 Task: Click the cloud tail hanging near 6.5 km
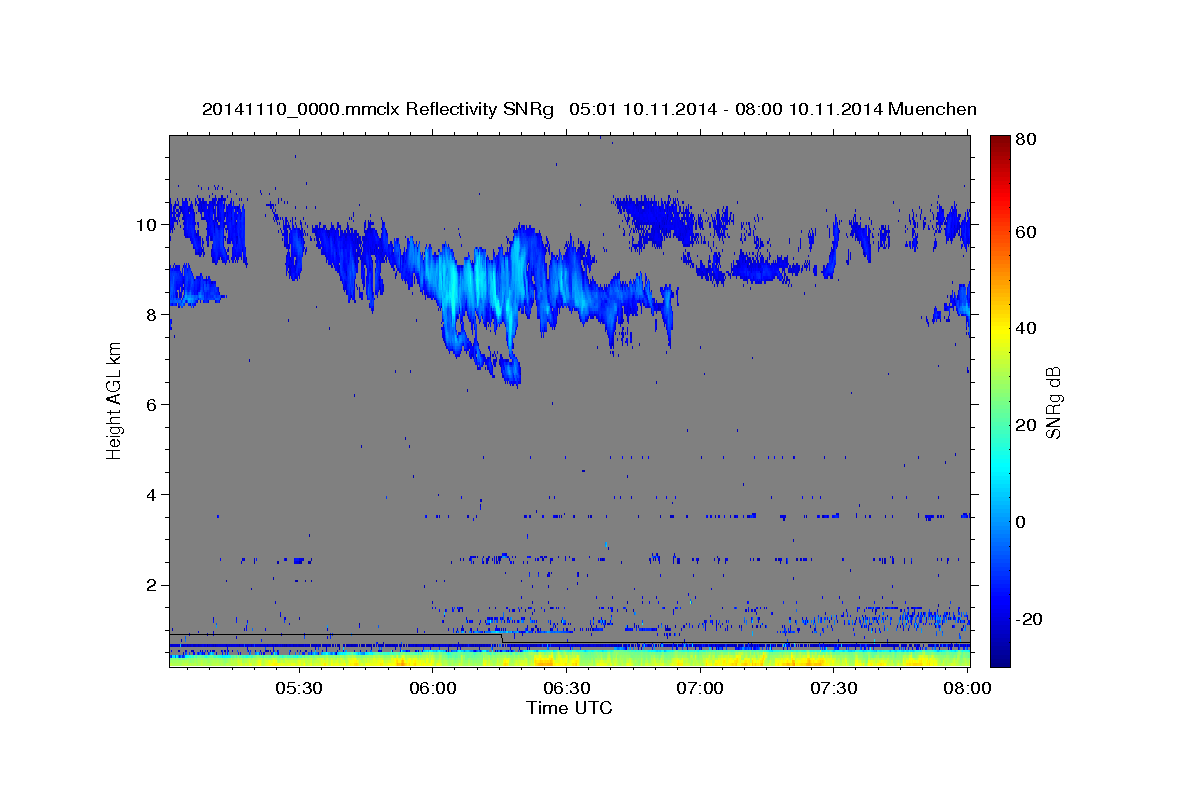510,373
